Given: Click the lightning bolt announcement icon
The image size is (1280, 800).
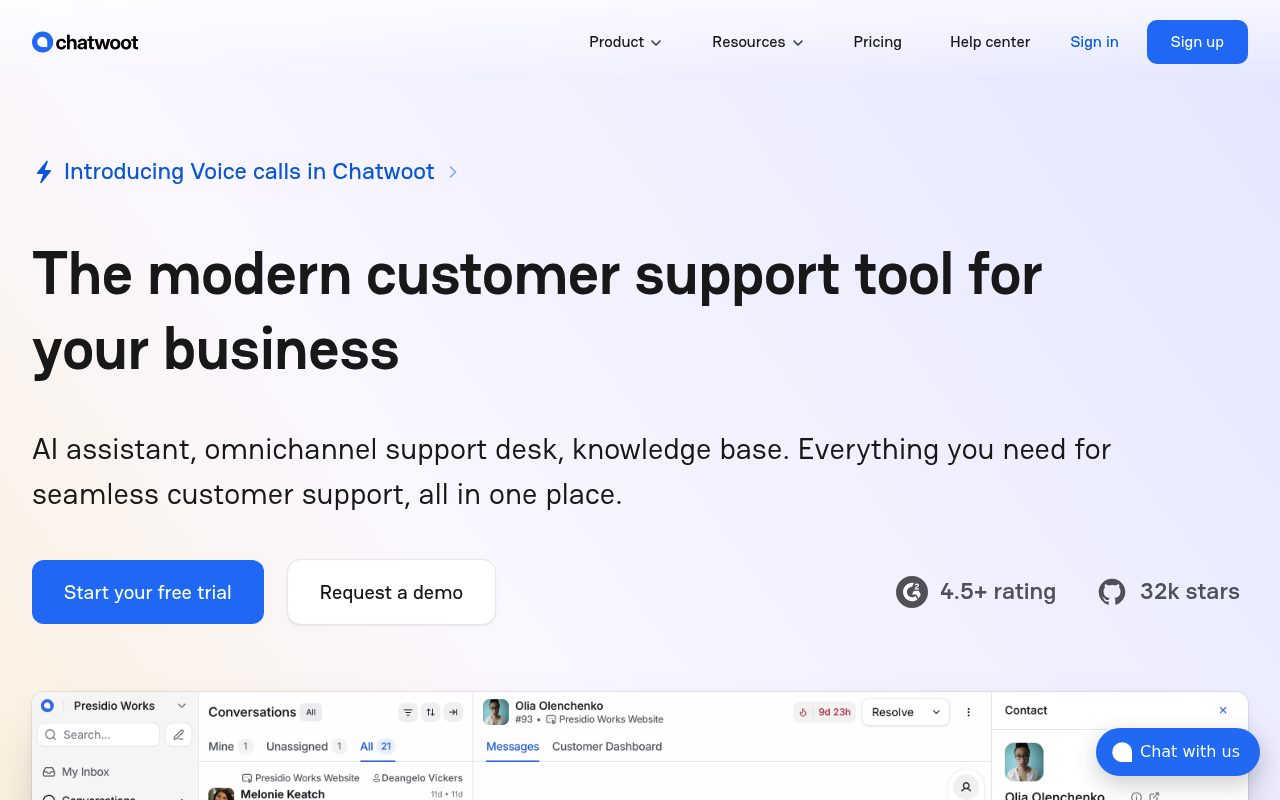Looking at the screenshot, I should pyautogui.click(x=44, y=172).
